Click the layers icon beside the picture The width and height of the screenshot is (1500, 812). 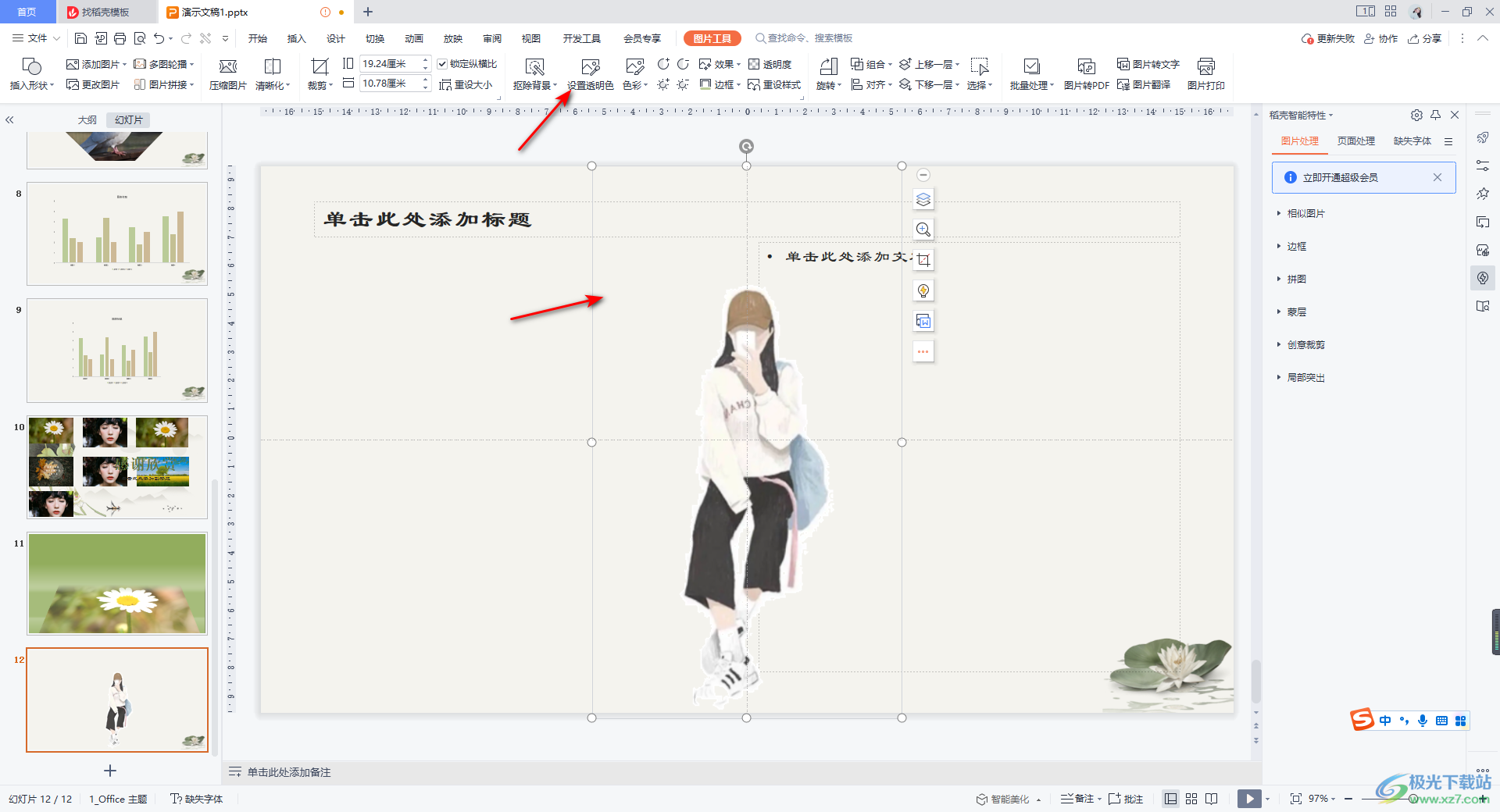click(x=923, y=199)
